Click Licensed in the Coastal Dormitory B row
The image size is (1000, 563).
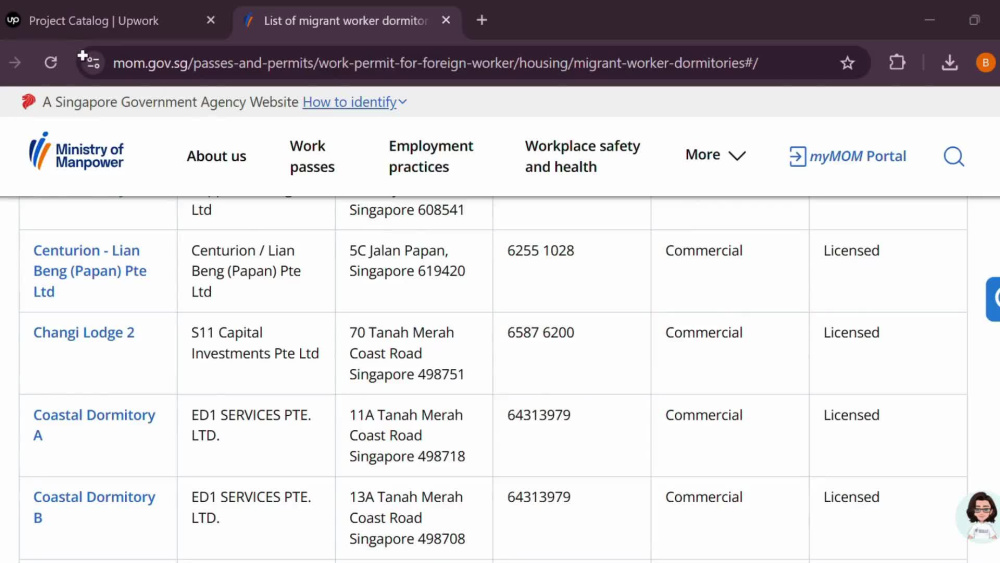pyautogui.click(x=851, y=497)
